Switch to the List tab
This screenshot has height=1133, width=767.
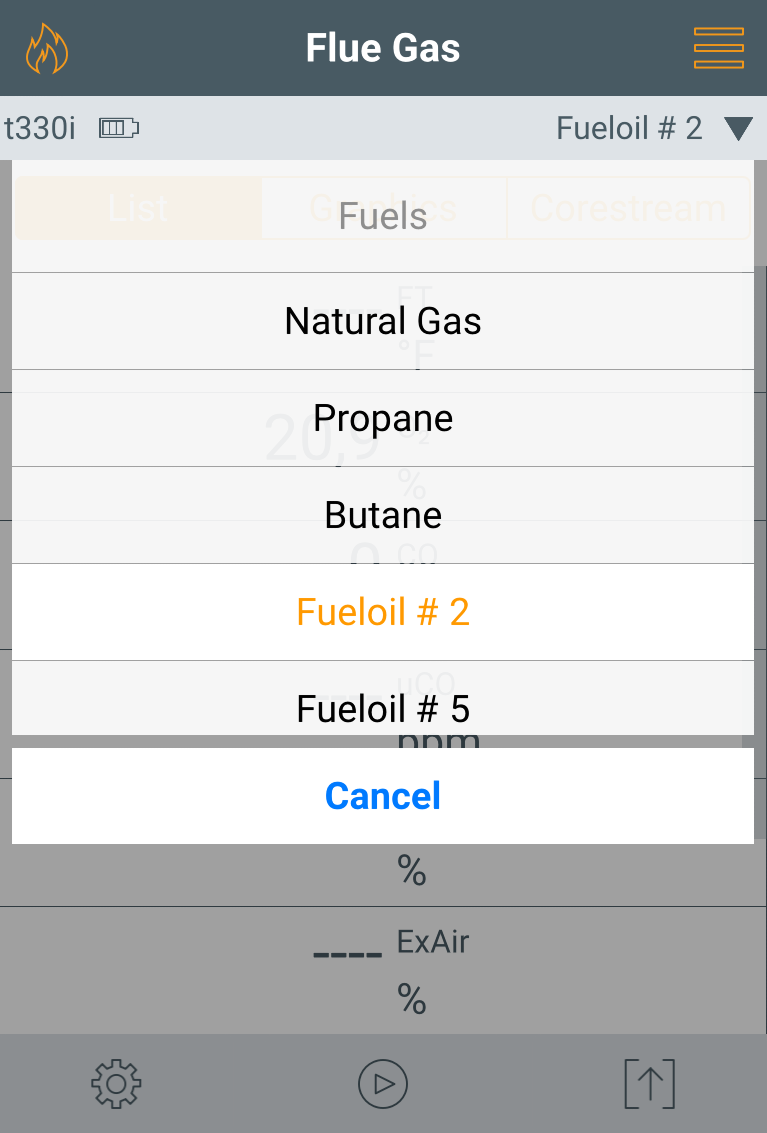(139, 208)
